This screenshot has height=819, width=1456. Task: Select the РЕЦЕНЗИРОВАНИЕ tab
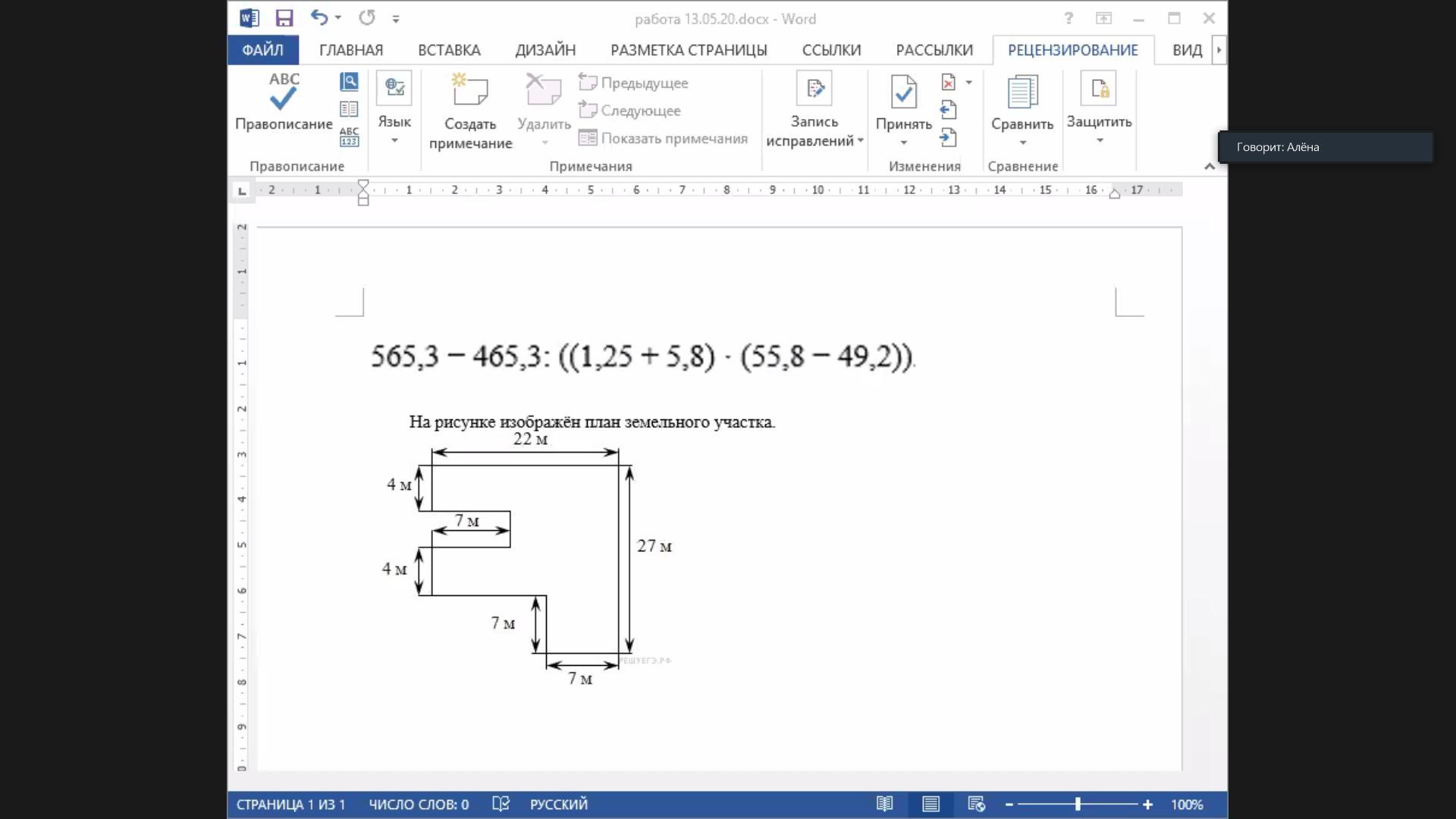coord(1073,50)
